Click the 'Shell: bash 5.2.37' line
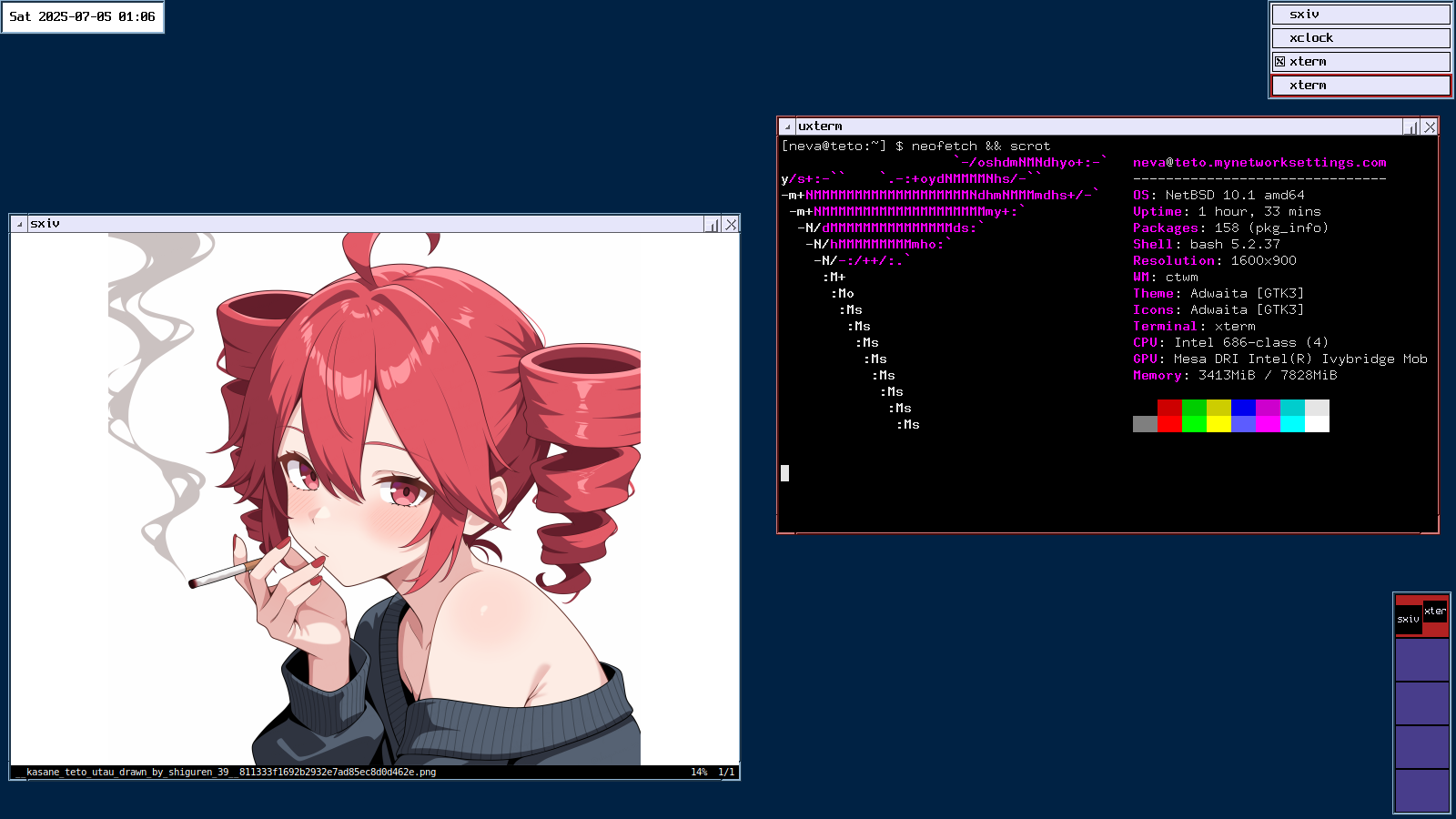1456x819 pixels. coord(1207,245)
